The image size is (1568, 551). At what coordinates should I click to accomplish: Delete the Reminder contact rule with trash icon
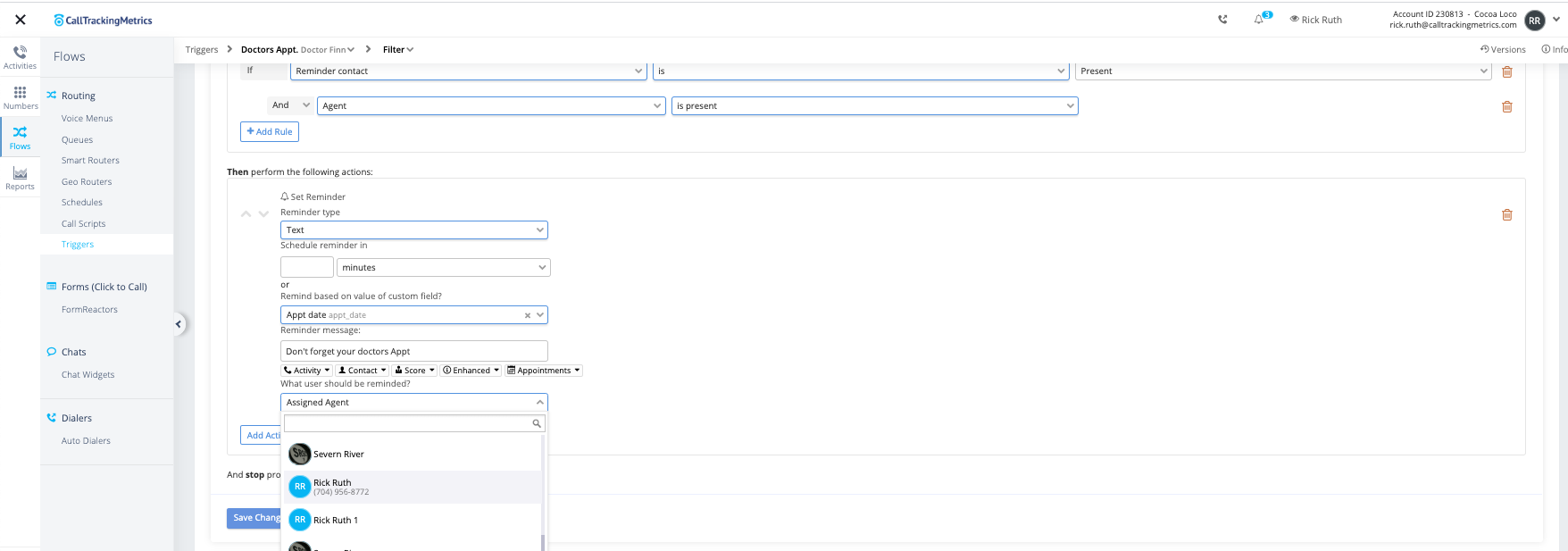pyautogui.click(x=1507, y=71)
